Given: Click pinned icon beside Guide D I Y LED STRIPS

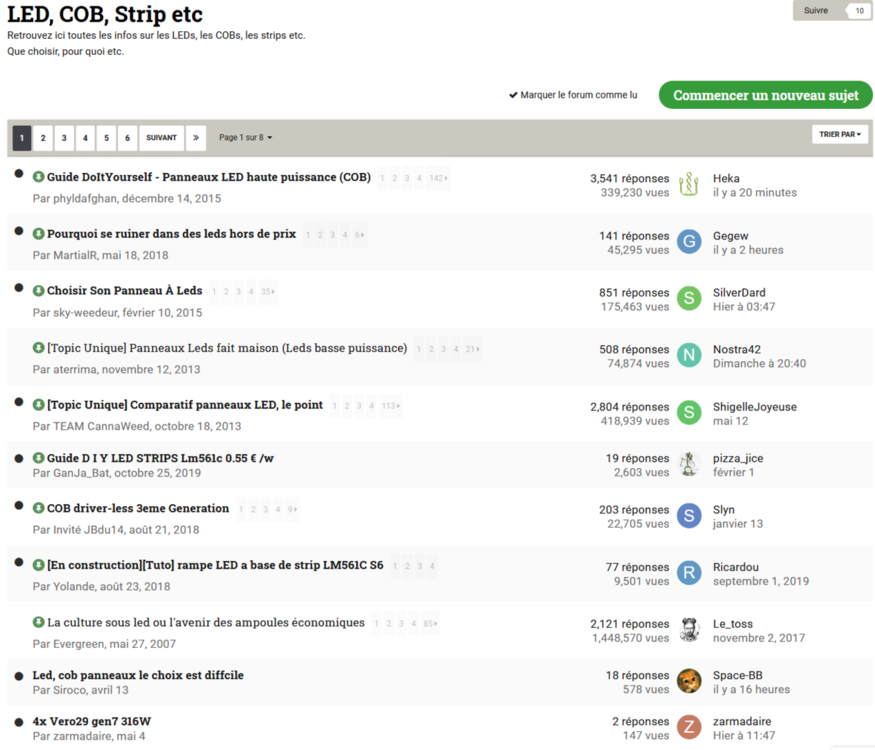Looking at the screenshot, I should pos(38,458).
